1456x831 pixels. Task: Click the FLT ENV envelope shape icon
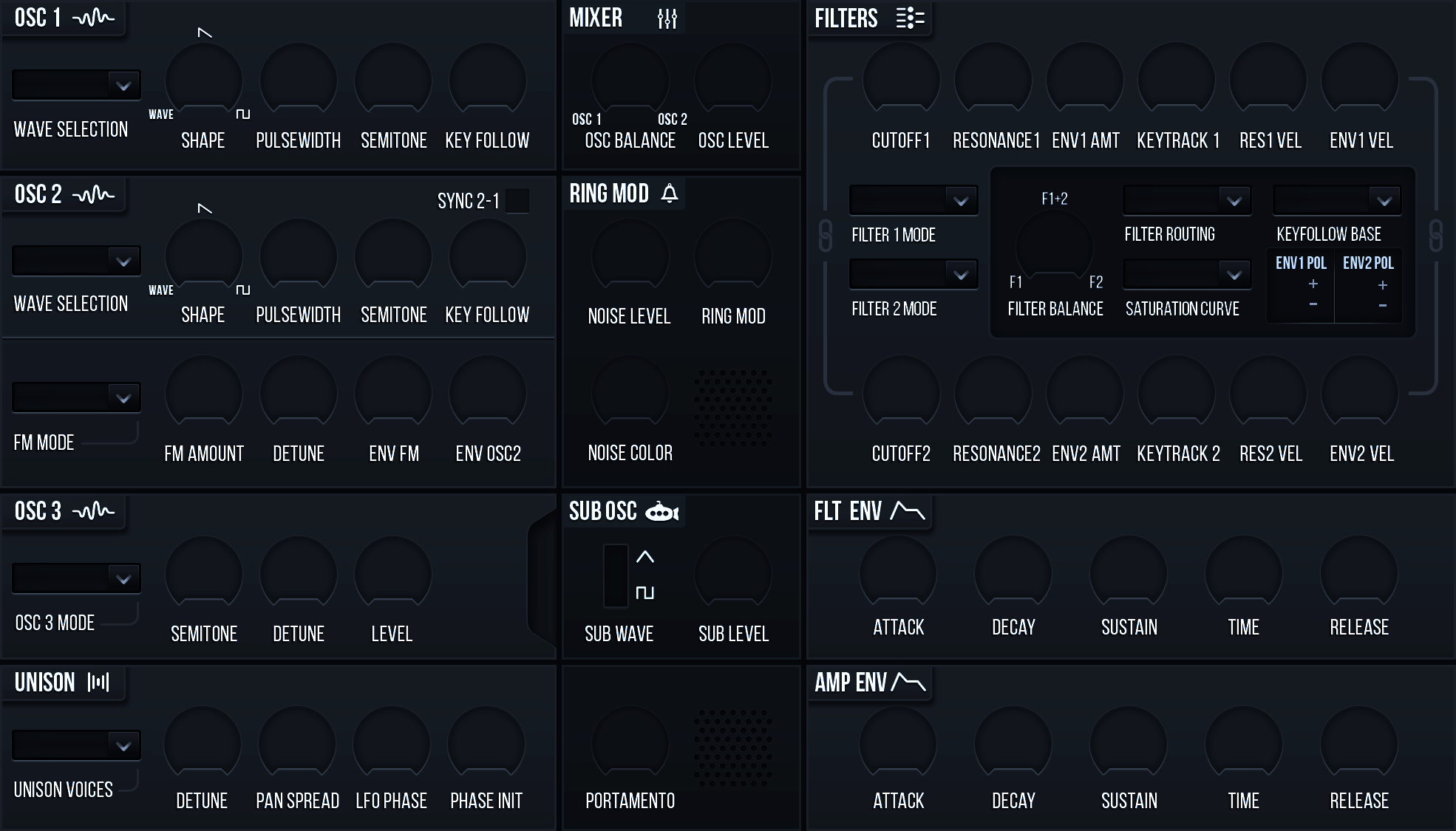pyautogui.click(x=908, y=510)
